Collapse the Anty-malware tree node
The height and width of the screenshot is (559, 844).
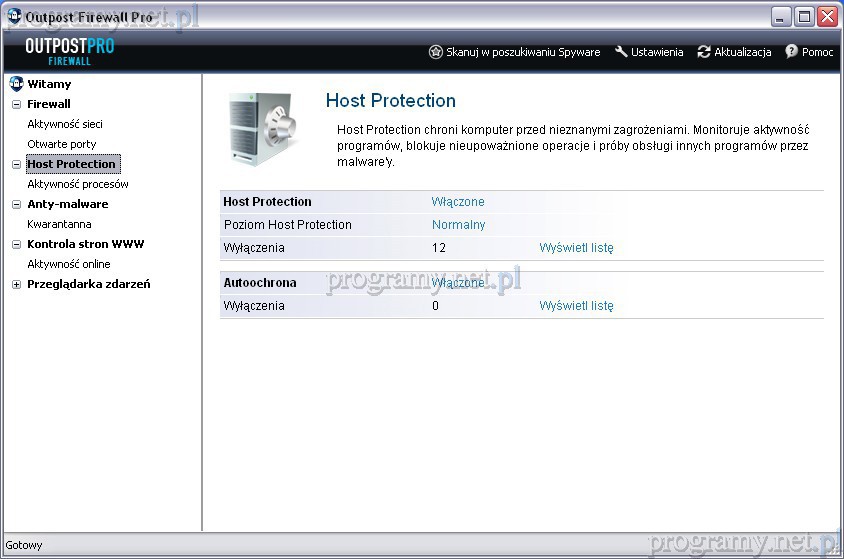point(16,204)
